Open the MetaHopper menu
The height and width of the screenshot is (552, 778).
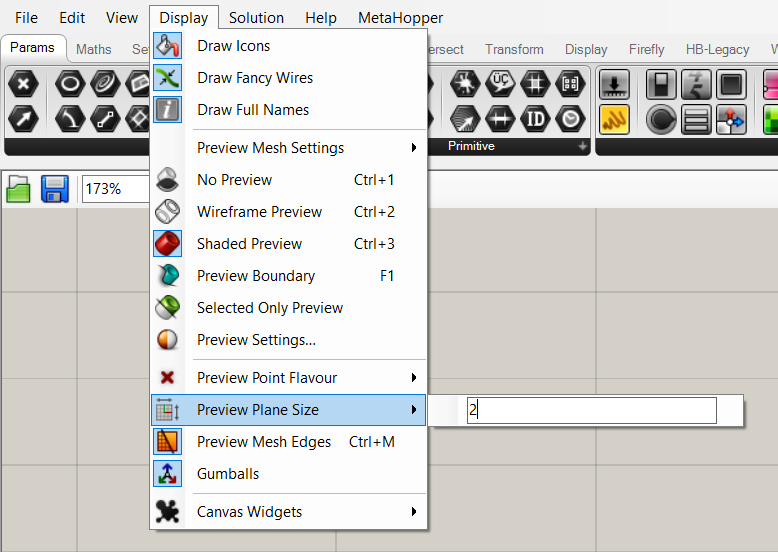point(400,17)
